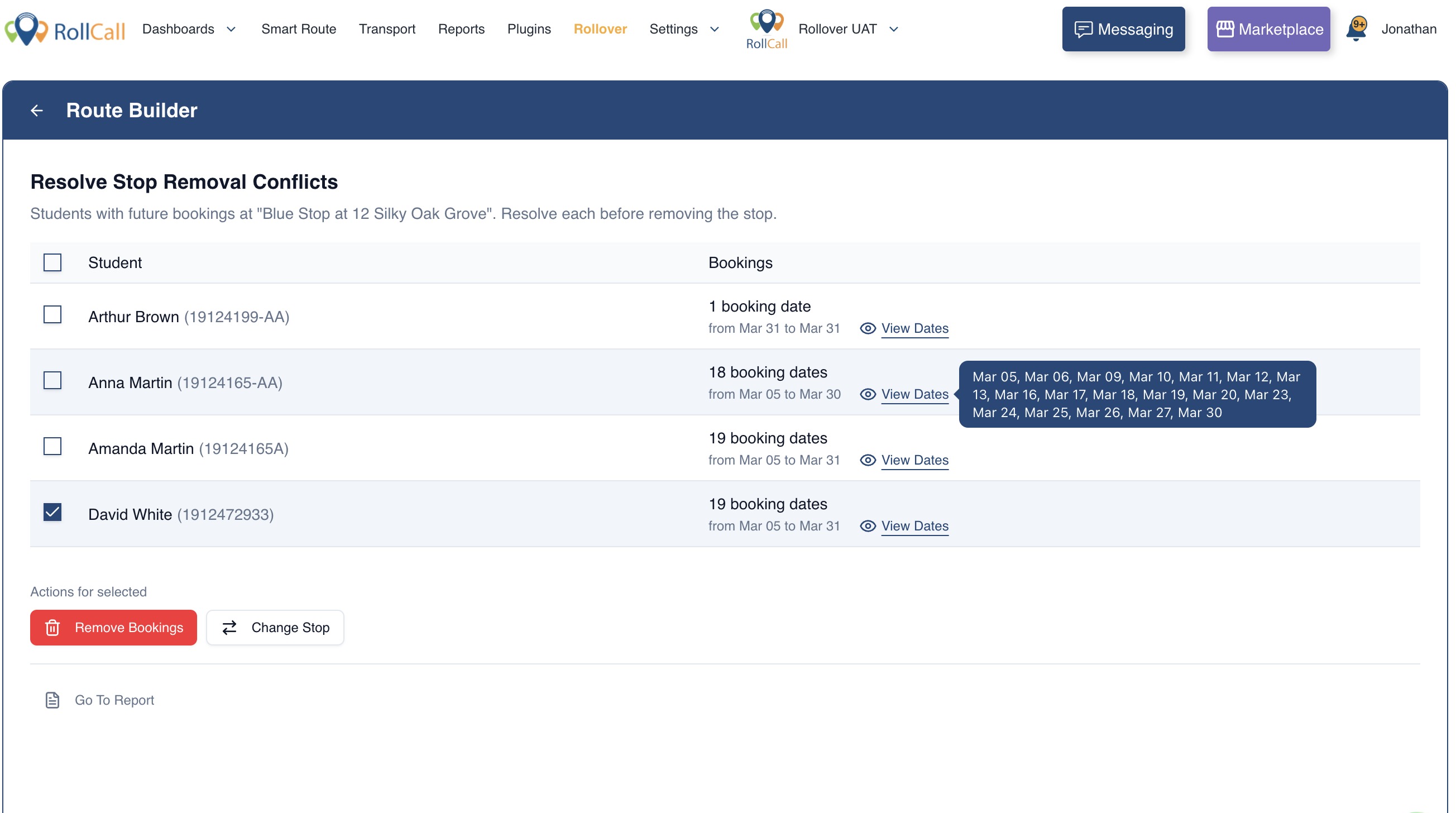Click View Dates link for Anna Martin
This screenshot has width=1456, height=813.
click(914, 394)
